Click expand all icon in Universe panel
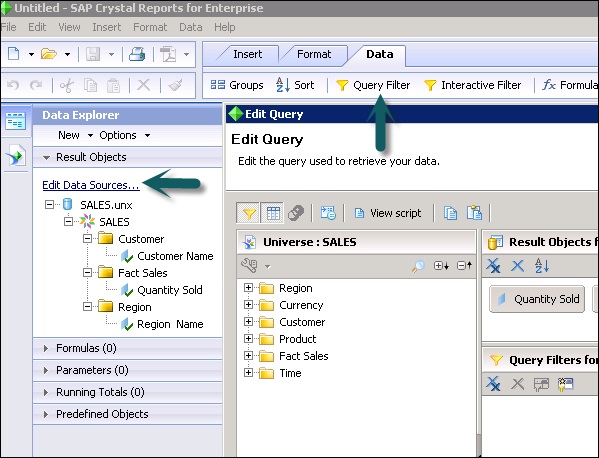Image resolution: width=599 pixels, height=458 pixels. 441,265
